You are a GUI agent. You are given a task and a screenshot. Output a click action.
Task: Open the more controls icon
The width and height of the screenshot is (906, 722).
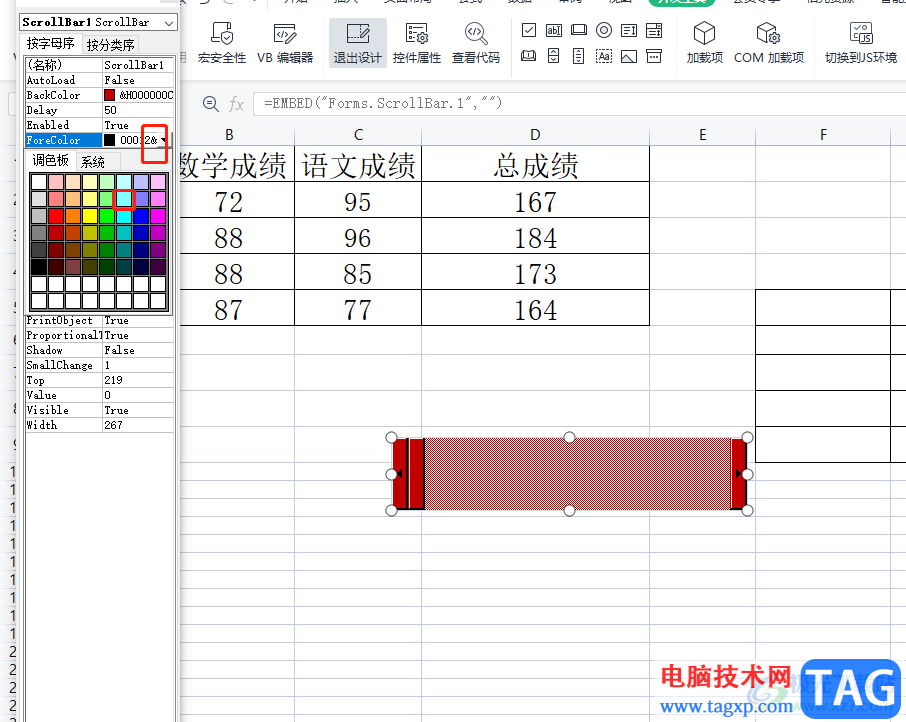click(x=654, y=56)
